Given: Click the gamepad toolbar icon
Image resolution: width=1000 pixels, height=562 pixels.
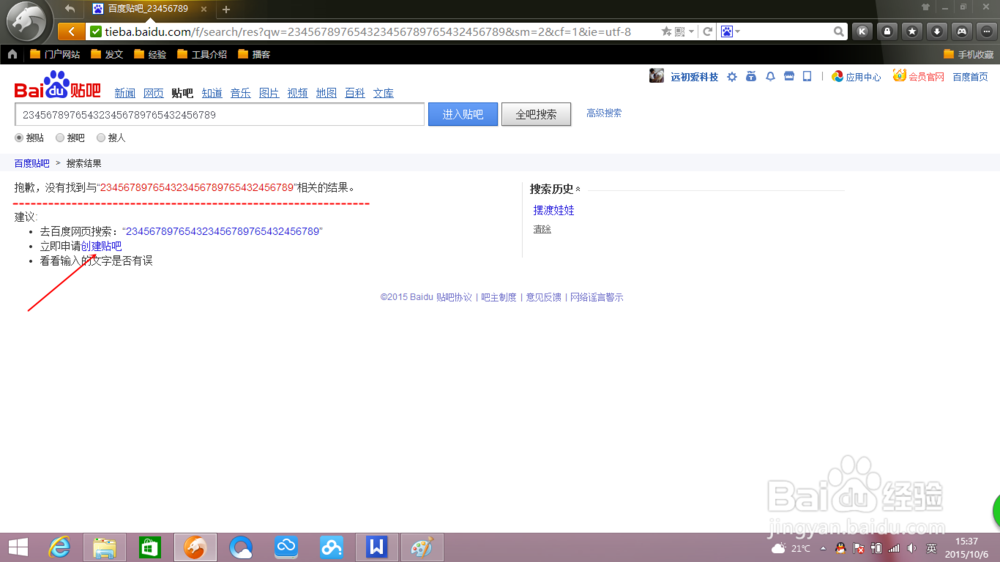Looking at the screenshot, I should tap(962, 31).
